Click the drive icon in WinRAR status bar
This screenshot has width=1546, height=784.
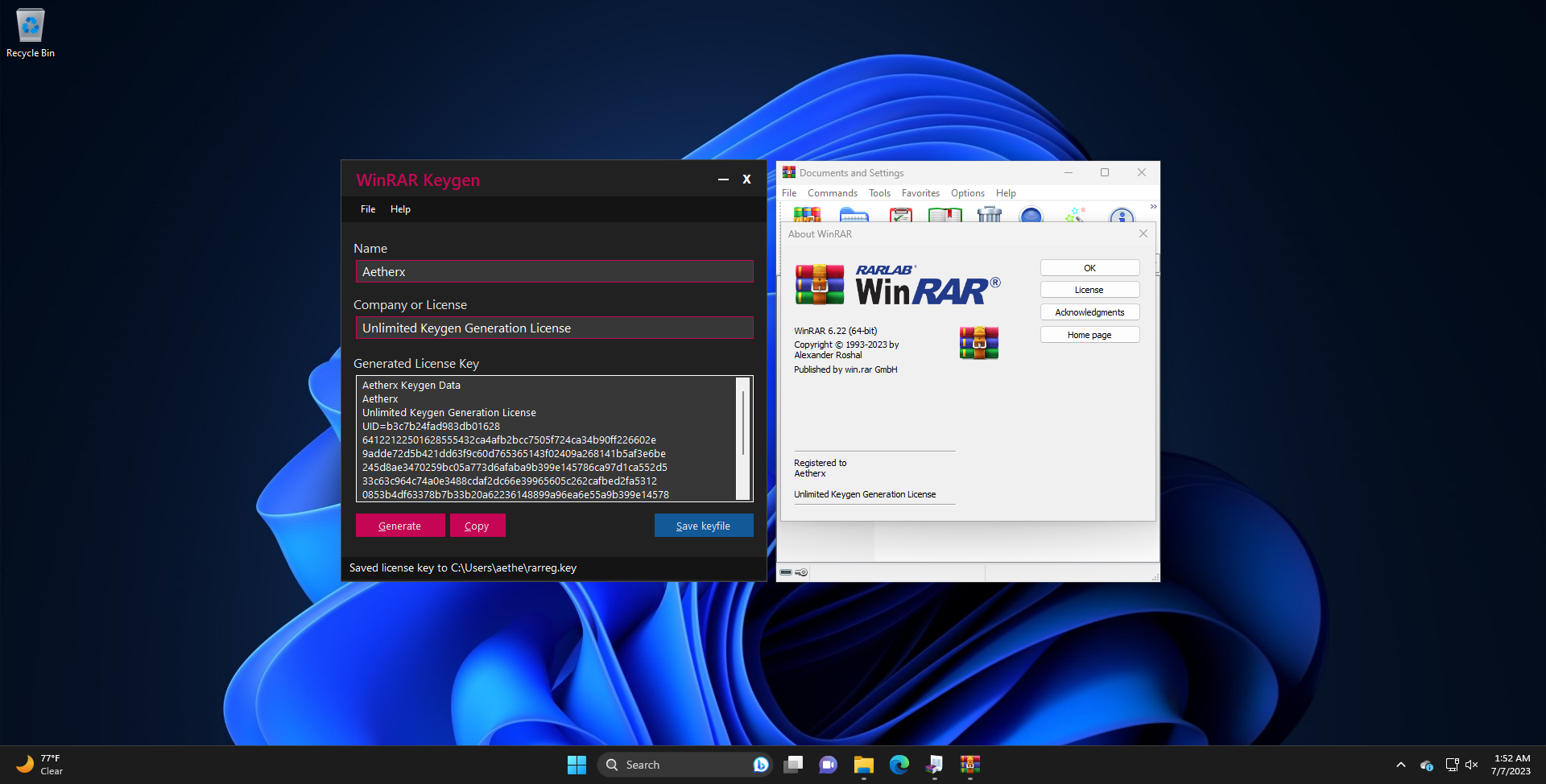[x=786, y=572]
